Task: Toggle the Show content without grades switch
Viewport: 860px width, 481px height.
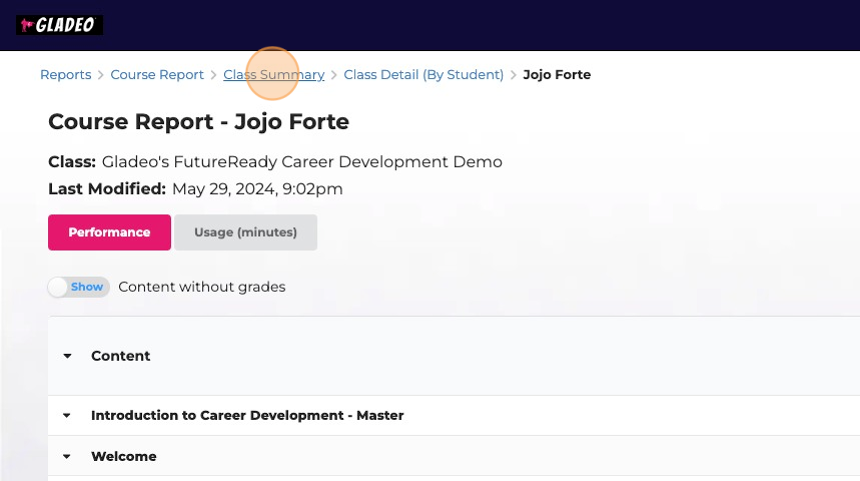Action: point(78,287)
